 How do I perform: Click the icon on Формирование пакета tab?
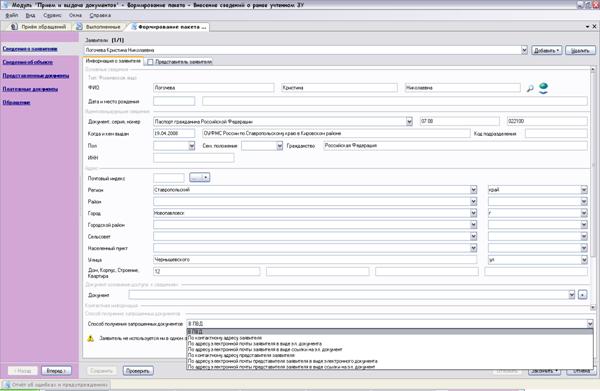(134, 27)
